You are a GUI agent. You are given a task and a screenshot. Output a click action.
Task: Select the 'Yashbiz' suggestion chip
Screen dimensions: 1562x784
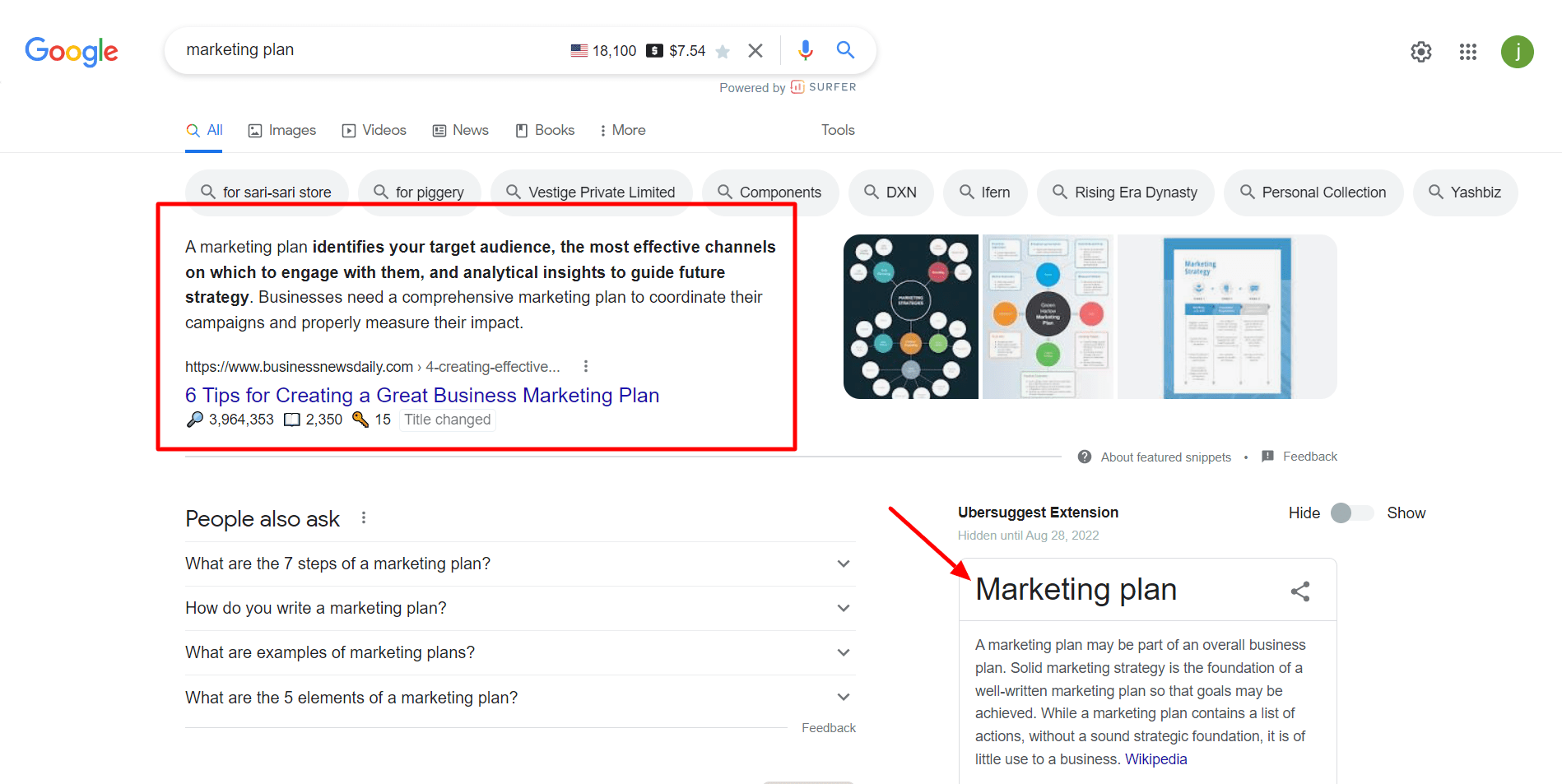click(1466, 193)
